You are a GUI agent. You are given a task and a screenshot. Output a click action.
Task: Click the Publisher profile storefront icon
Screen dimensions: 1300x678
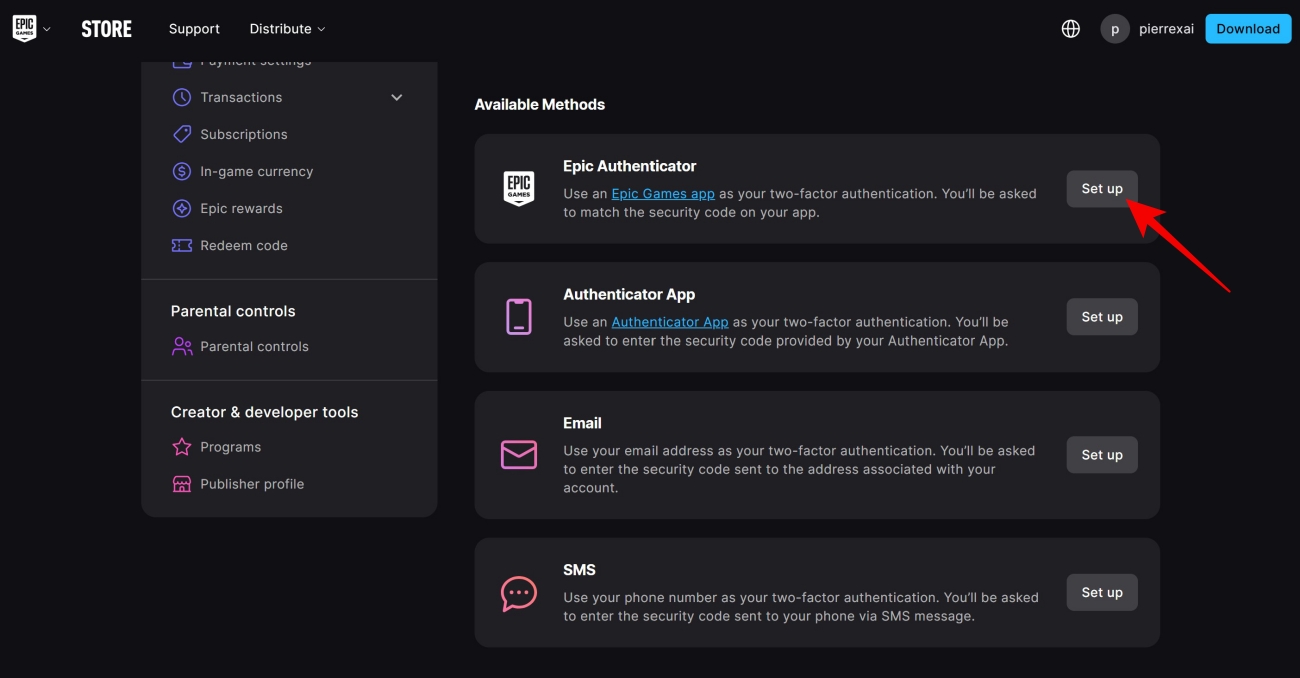pos(181,484)
